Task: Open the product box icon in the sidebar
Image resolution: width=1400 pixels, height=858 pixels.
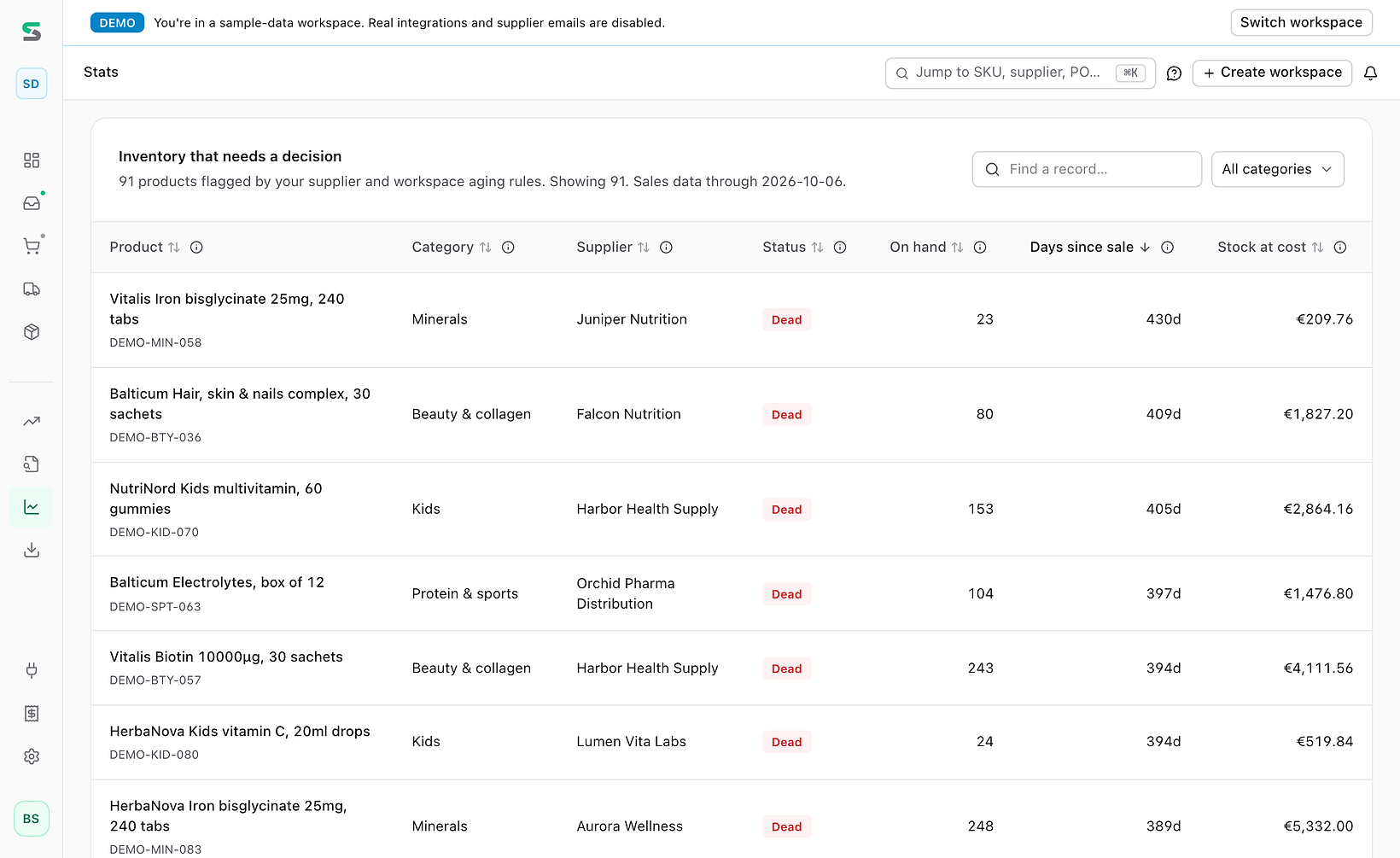Action: [x=32, y=332]
